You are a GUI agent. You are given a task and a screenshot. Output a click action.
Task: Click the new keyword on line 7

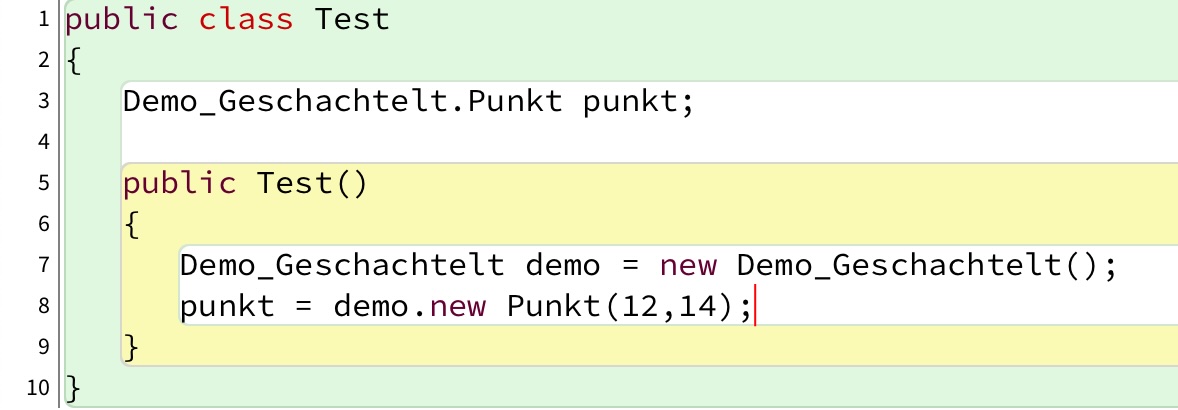[x=688, y=266]
